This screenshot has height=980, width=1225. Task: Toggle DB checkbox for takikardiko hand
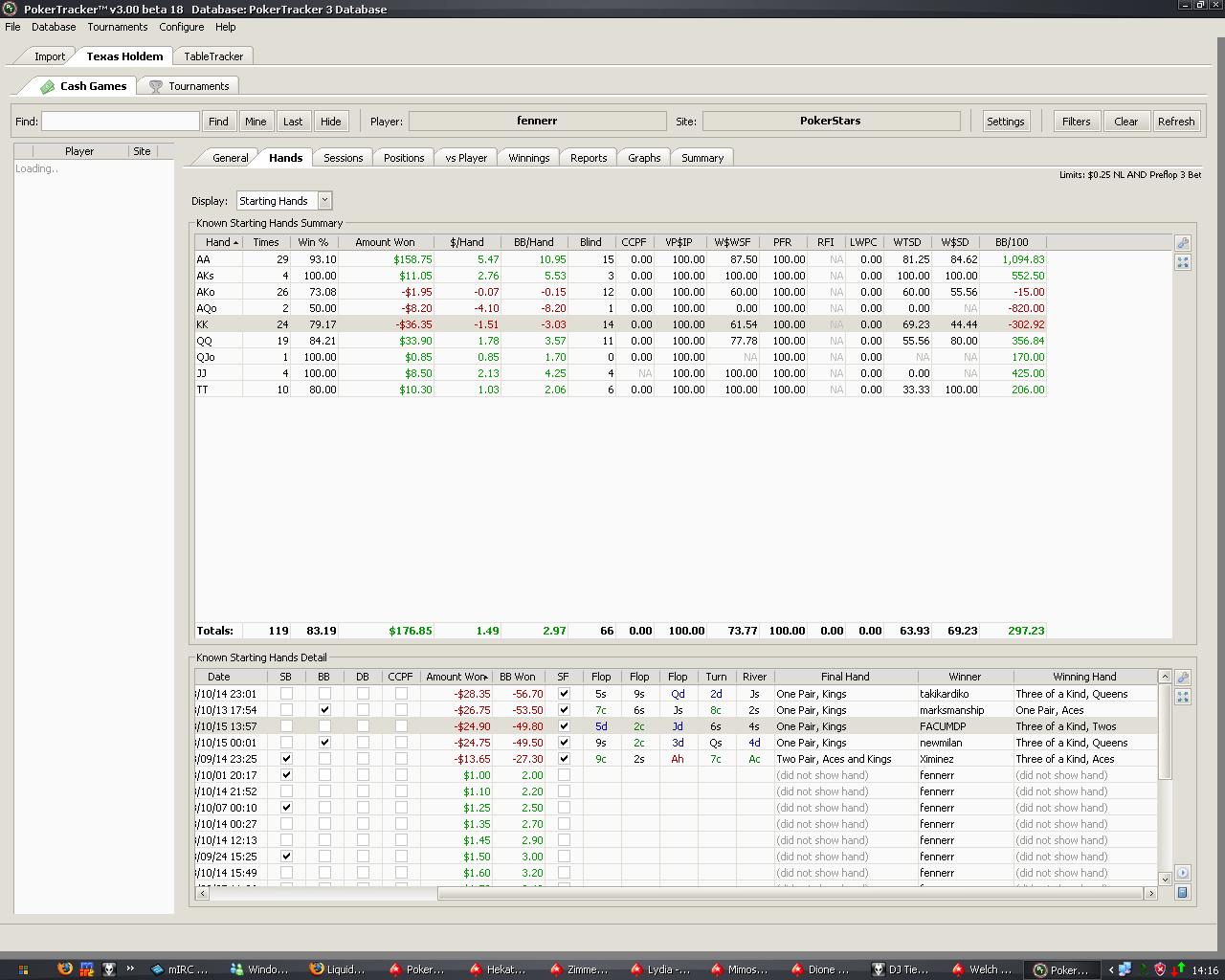pyautogui.click(x=363, y=694)
